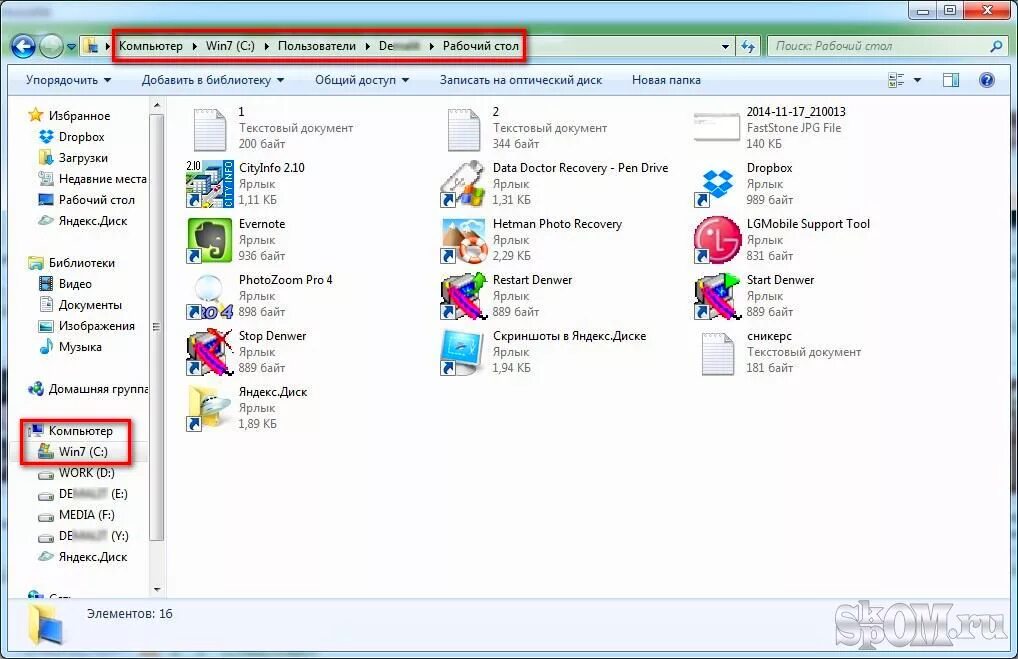This screenshot has width=1018, height=659.
Task: Select the LGMobile Support Tool icon
Action: pyautogui.click(x=717, y=240)
